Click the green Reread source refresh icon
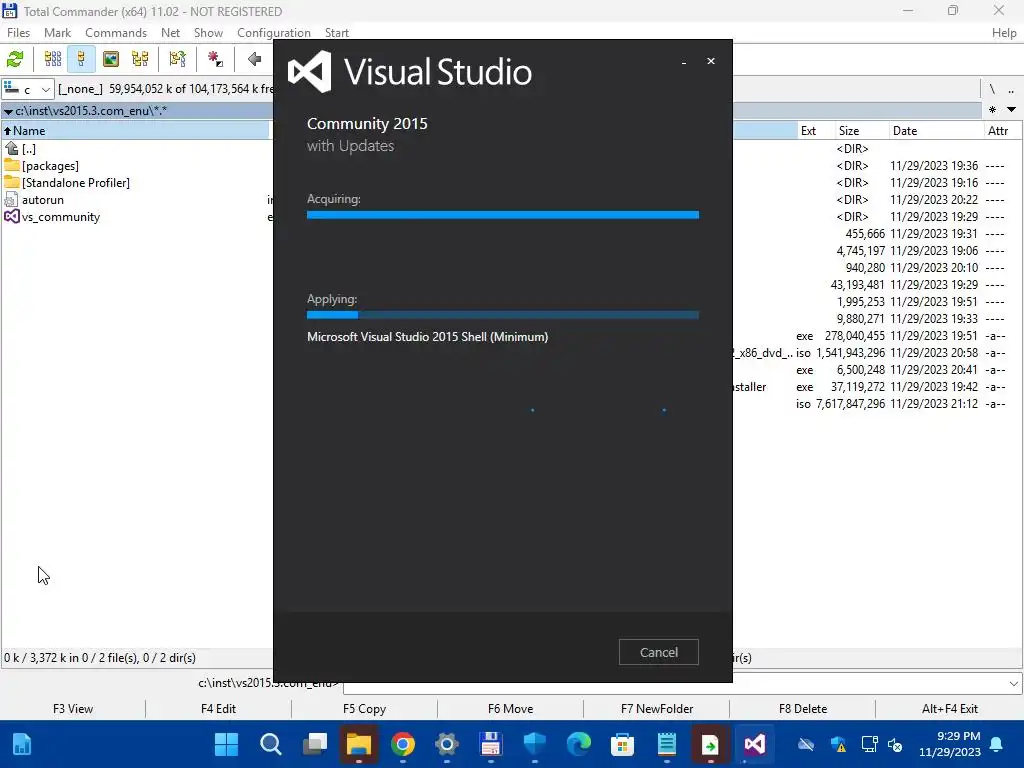Viewport: 1024px width, 768px height. point(15,59)
